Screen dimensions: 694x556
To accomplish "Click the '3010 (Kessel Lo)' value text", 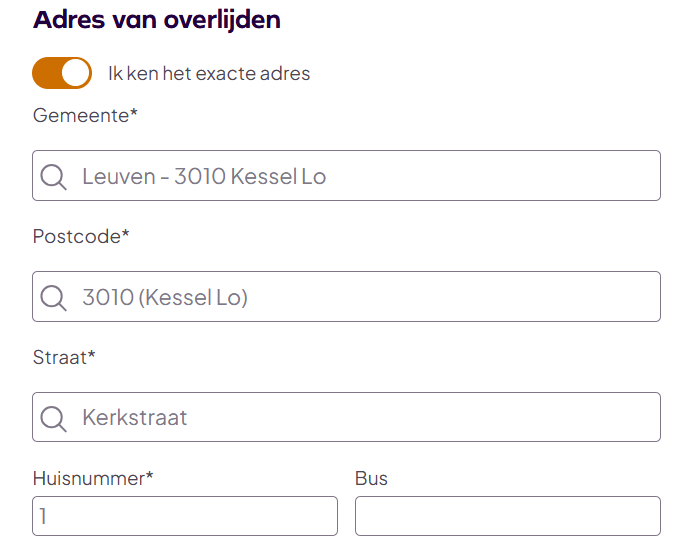I will (165, 297).
